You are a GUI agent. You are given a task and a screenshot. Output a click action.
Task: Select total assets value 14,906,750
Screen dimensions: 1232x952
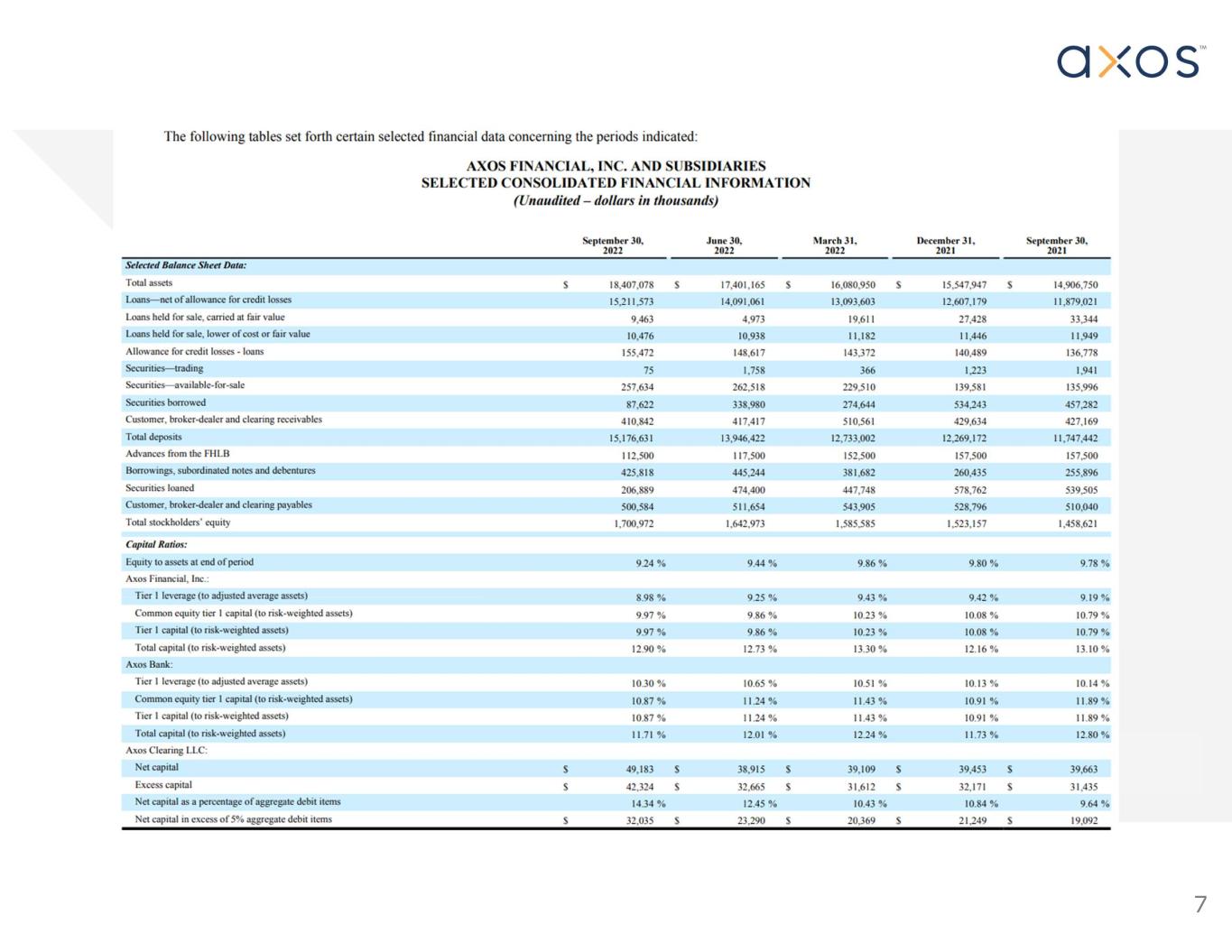[x=1075, y=285]
